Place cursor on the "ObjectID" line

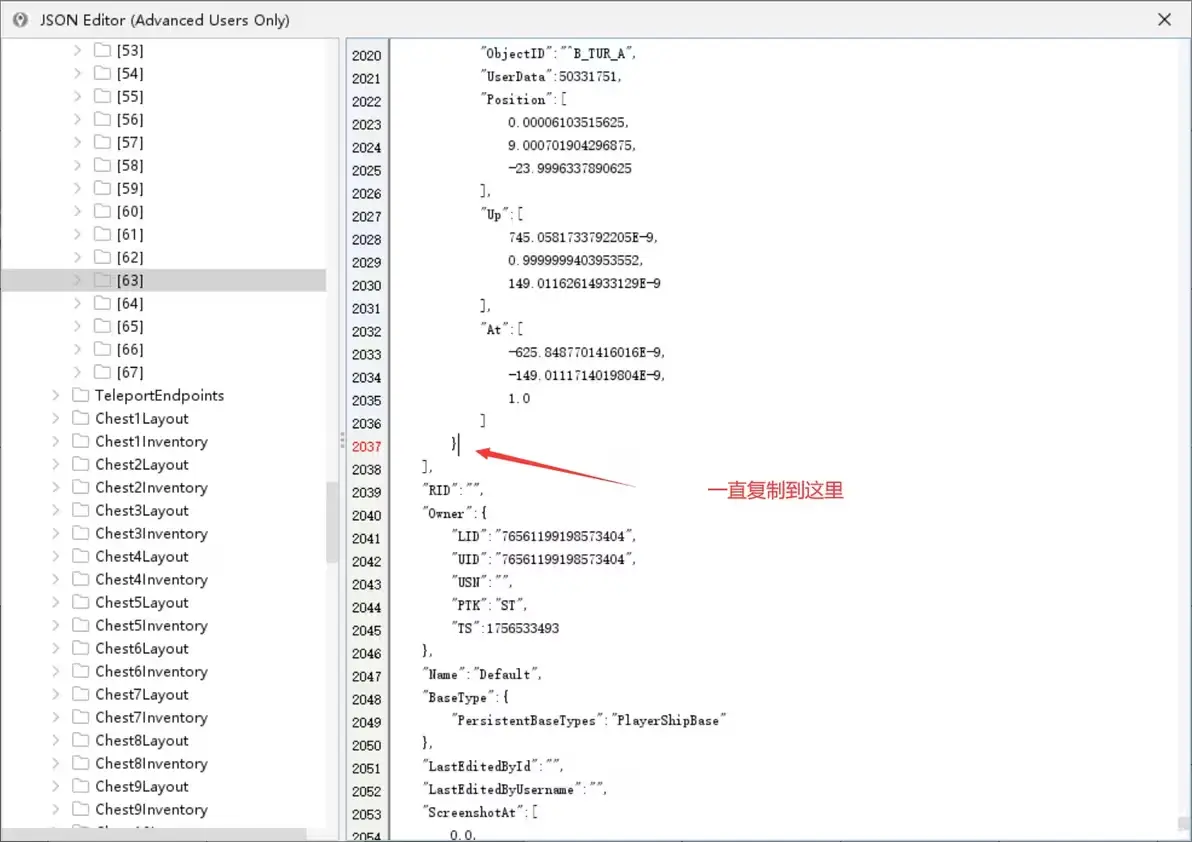[x=559, y=53]
